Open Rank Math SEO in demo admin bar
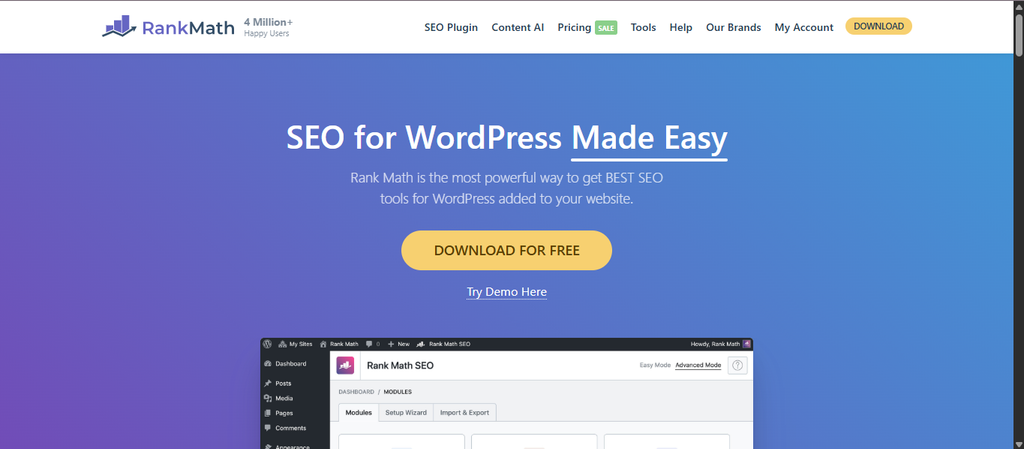This screenshot has width=1024, height=449. click(x=443, y=344)
